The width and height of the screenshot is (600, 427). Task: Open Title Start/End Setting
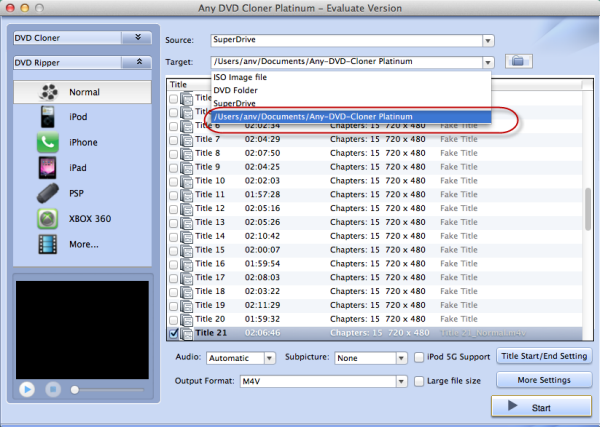click(544, 356)
